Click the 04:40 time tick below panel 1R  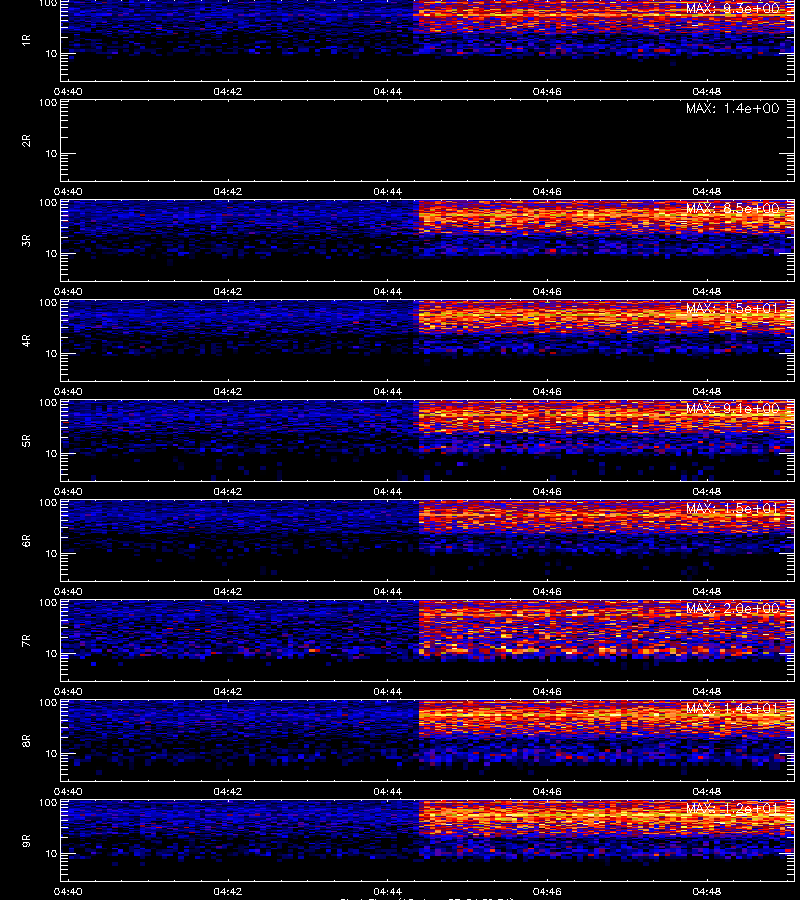click(x=68, y=92)
